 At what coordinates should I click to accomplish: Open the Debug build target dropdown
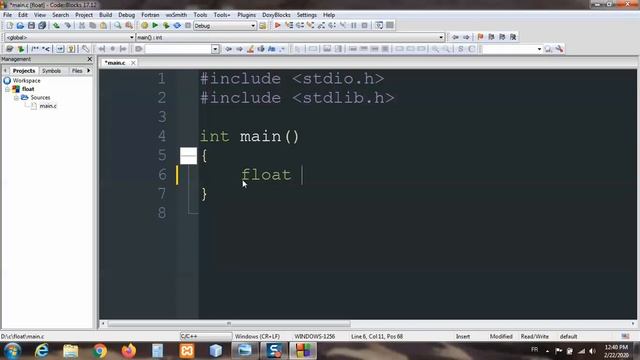[x=224, y=26]
